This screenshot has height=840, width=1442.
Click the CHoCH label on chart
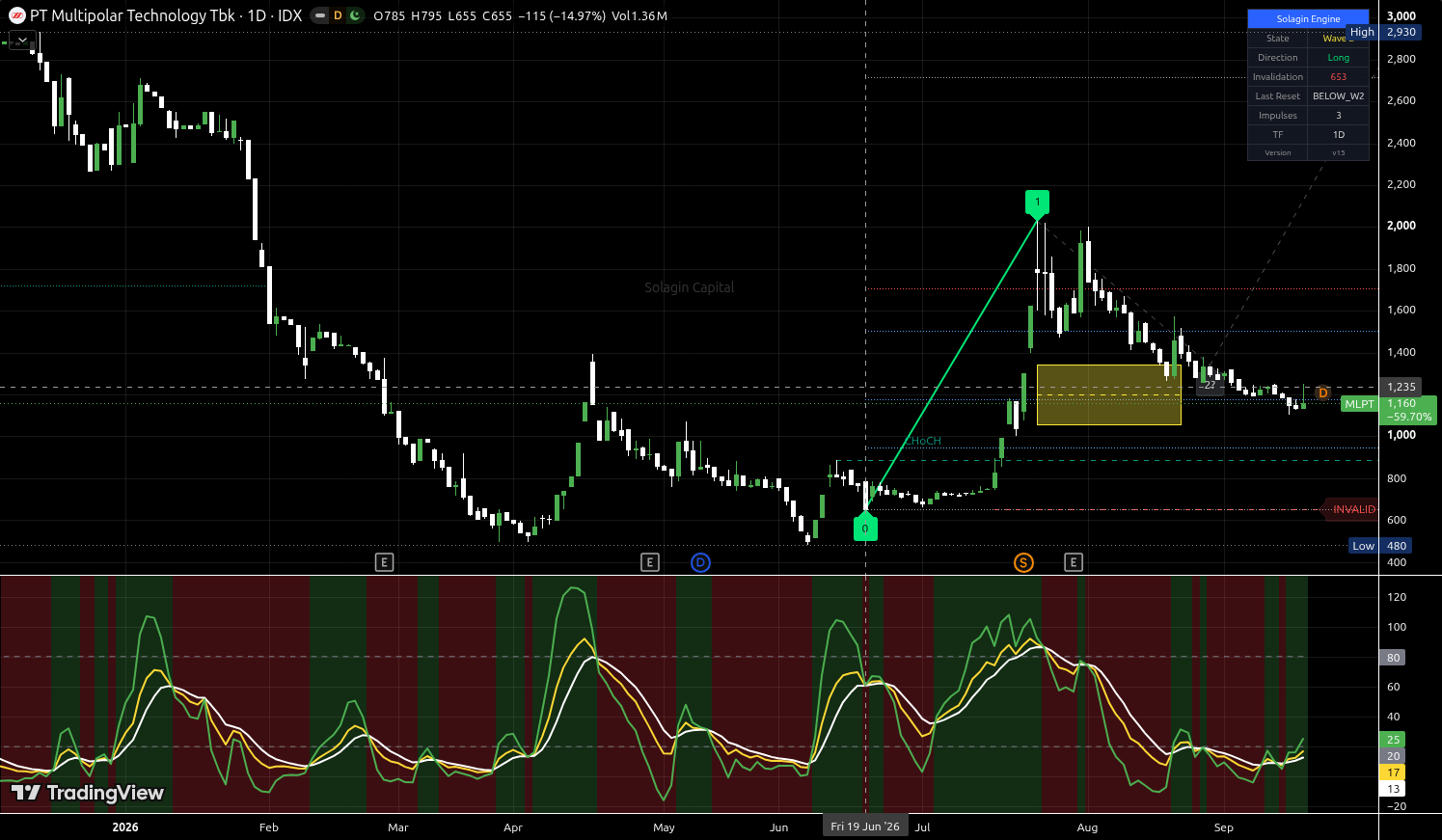coord(922,441)
